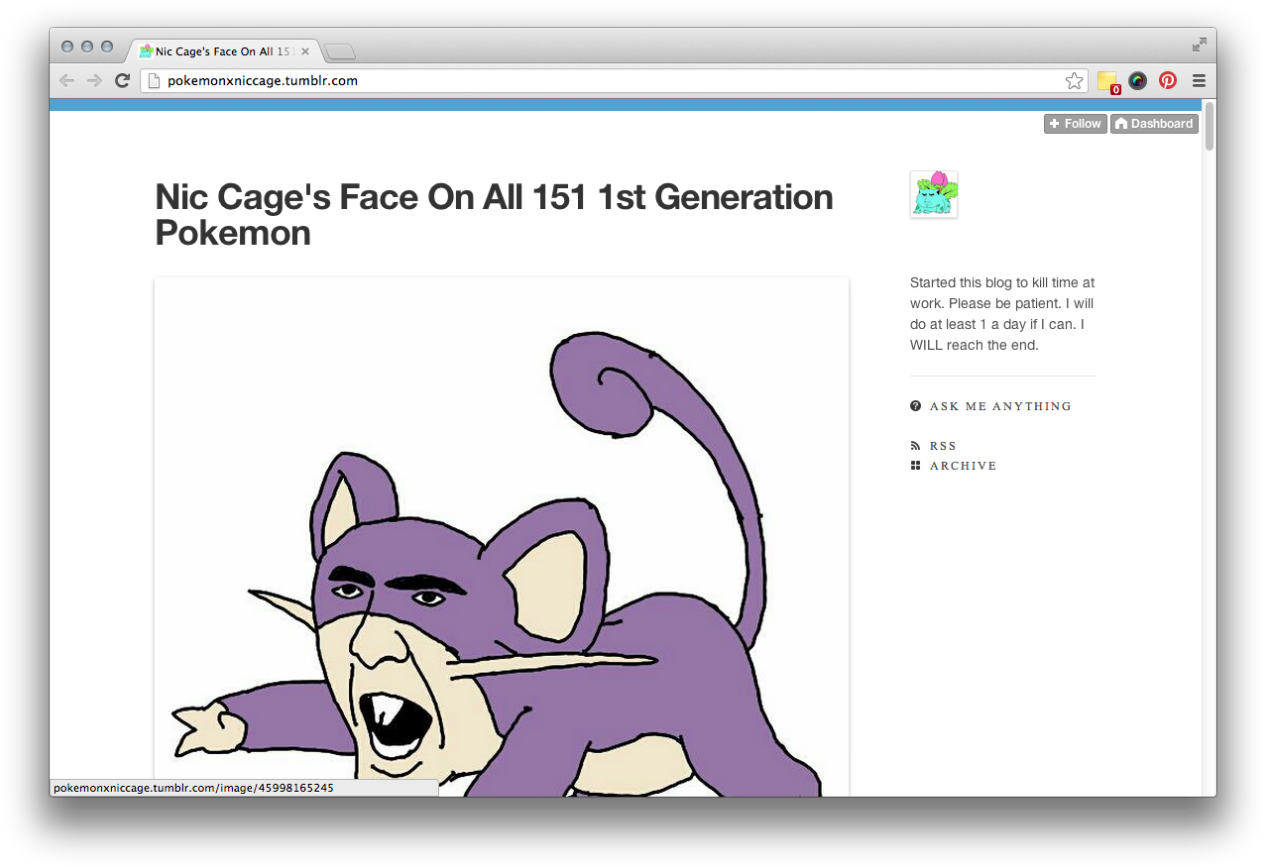Screen dimensions: 1265x867
Task: Open the Ask Me Anything link
Action: click(x=1000, y=406)
